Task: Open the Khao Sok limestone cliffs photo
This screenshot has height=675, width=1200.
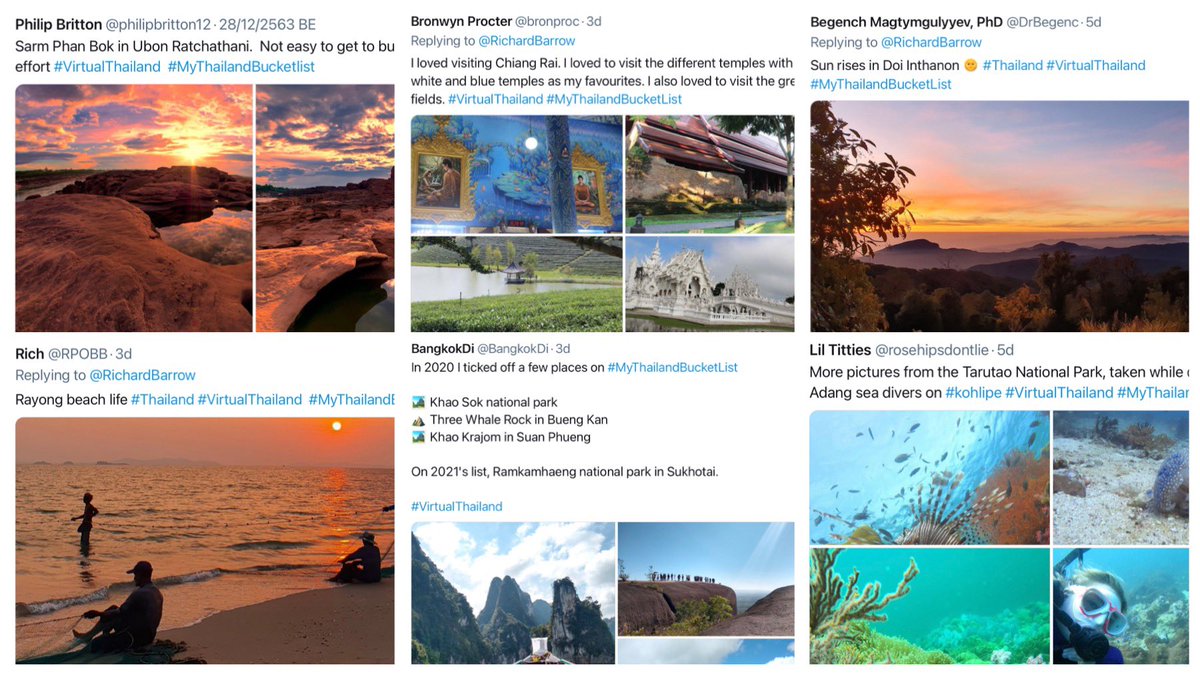Action: [x=513, y=593]
